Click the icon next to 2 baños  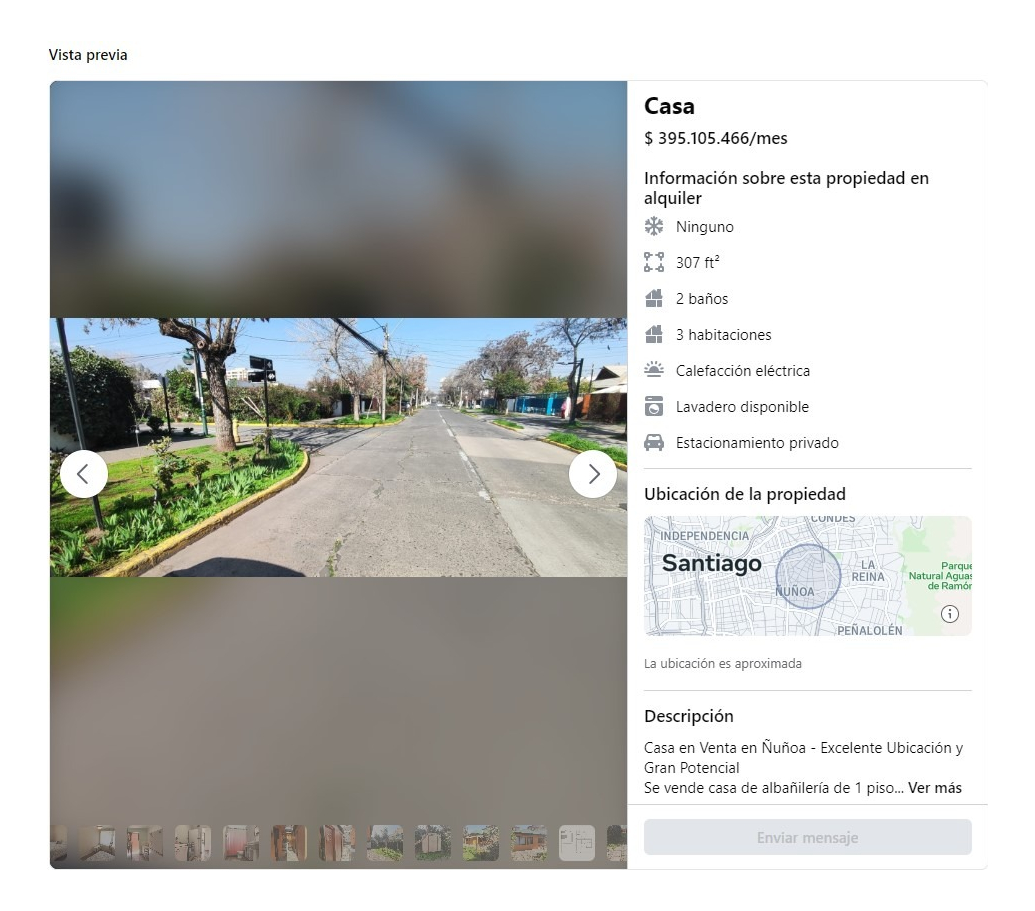click(654, 298)
